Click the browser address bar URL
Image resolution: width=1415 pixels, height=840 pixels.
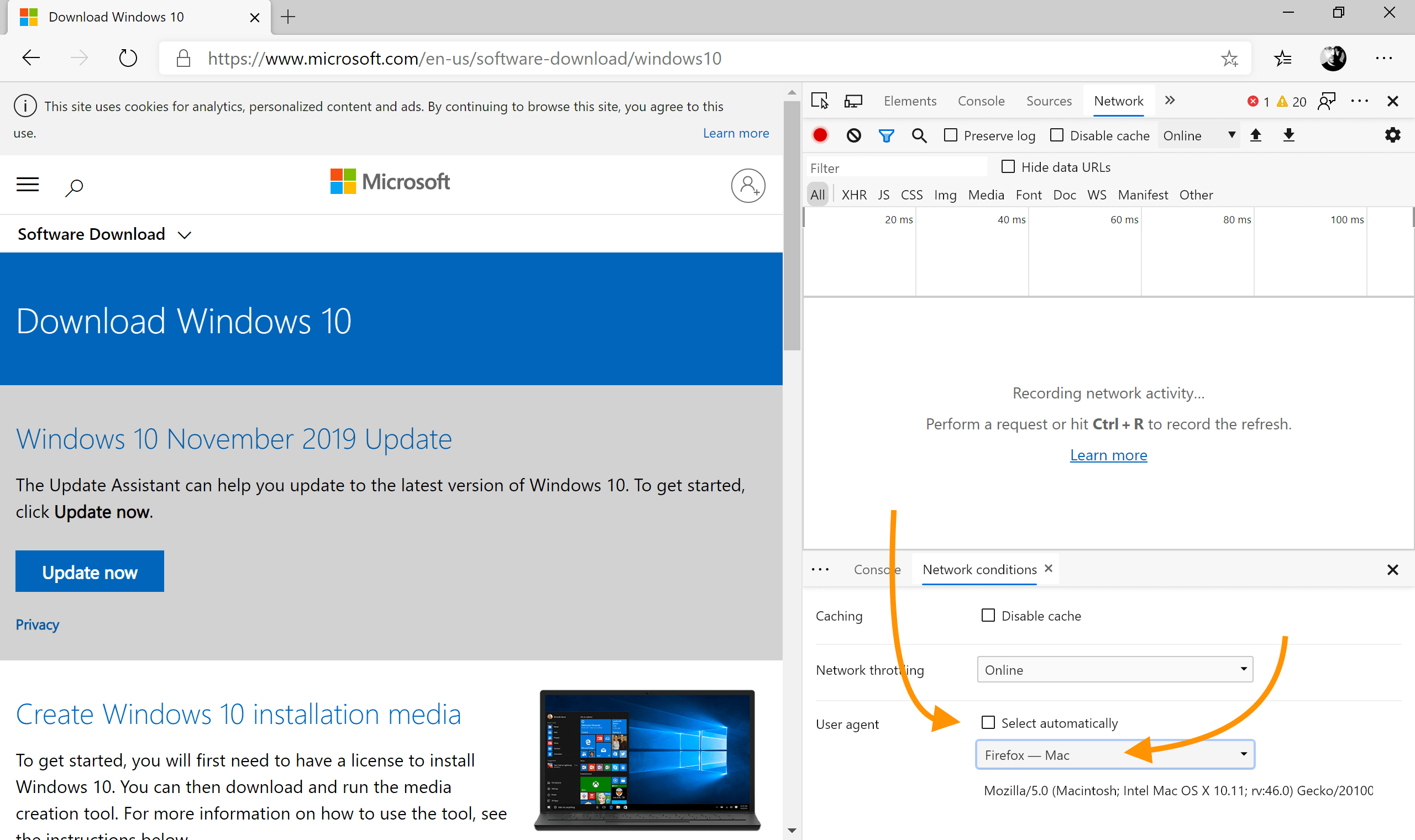coord(464,58)
